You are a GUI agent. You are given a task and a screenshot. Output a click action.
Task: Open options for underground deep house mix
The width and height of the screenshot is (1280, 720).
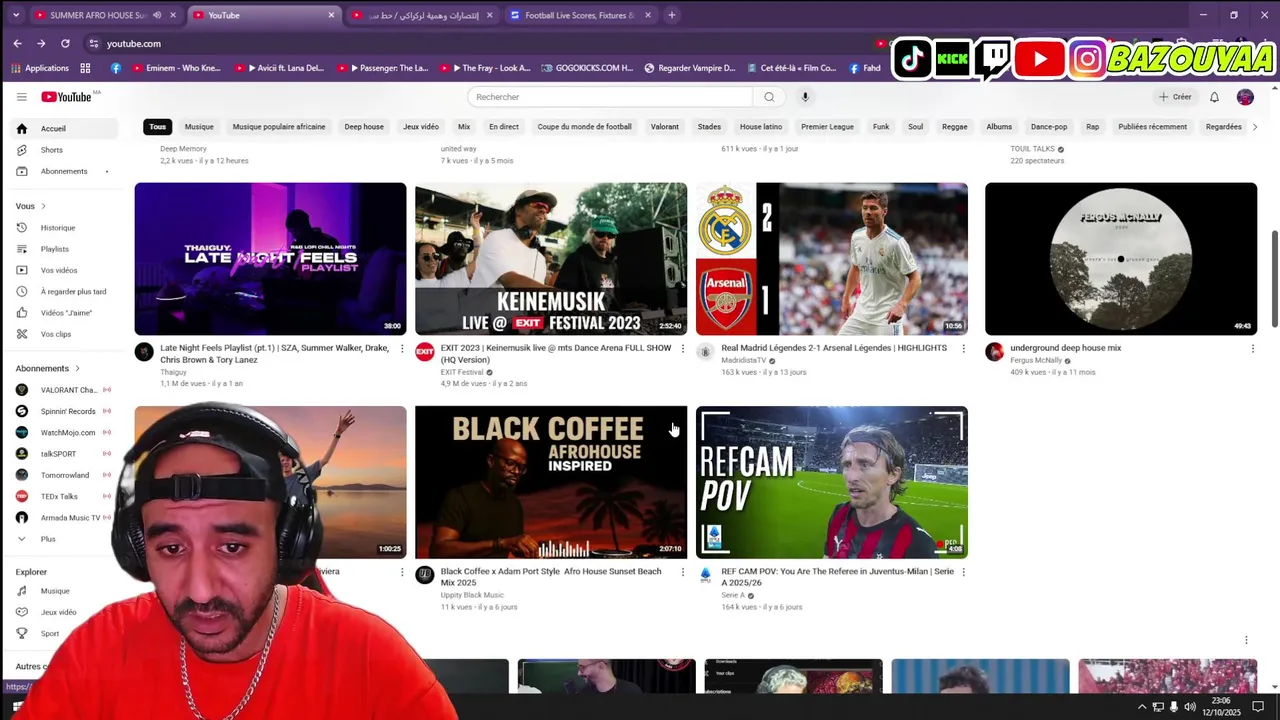tap(1252, 349)
